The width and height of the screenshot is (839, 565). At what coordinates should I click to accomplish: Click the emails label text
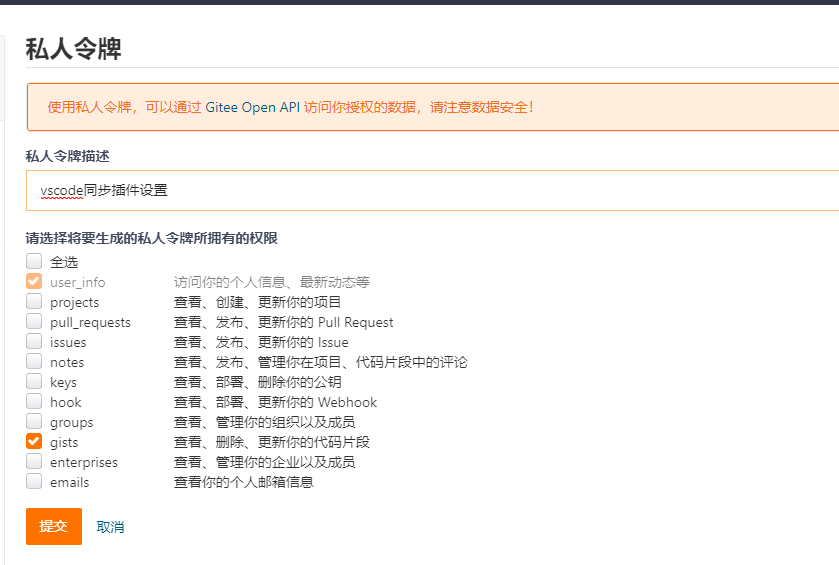click(70, 483)
